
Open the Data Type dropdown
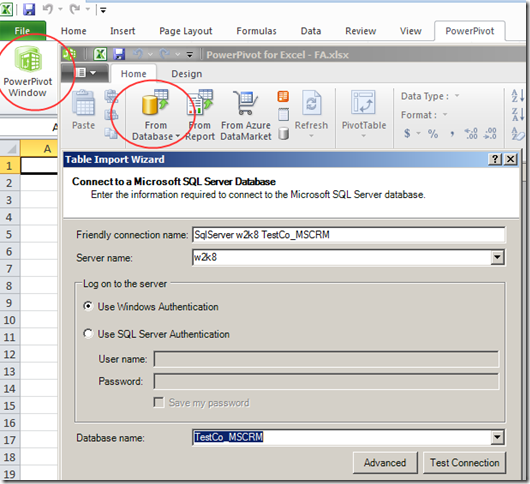pyautogui.click(x=457, y=96)
